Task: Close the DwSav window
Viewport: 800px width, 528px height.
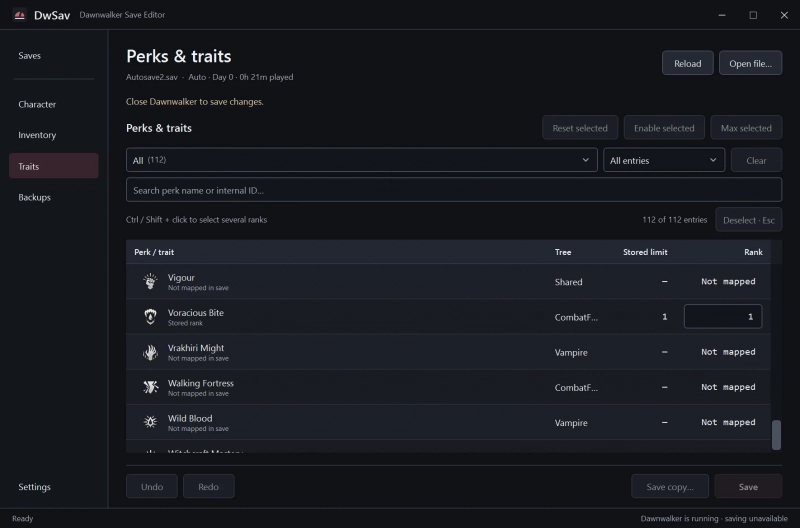Action: 784,15
